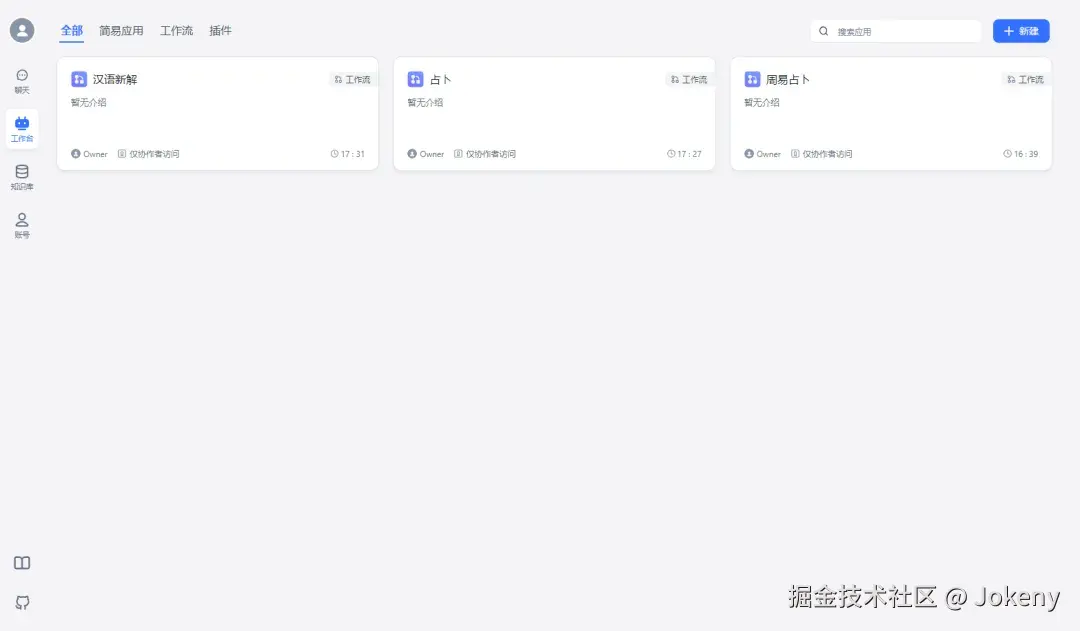
Task: Click the magnifier icon in the search box
Action: click(x=823, y=31)
